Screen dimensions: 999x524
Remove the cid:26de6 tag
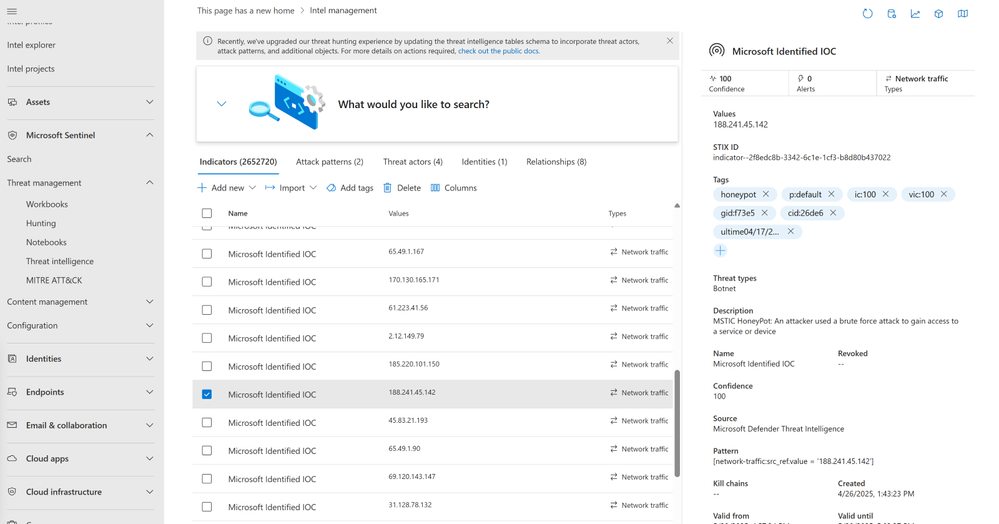(x=833, y=213)
